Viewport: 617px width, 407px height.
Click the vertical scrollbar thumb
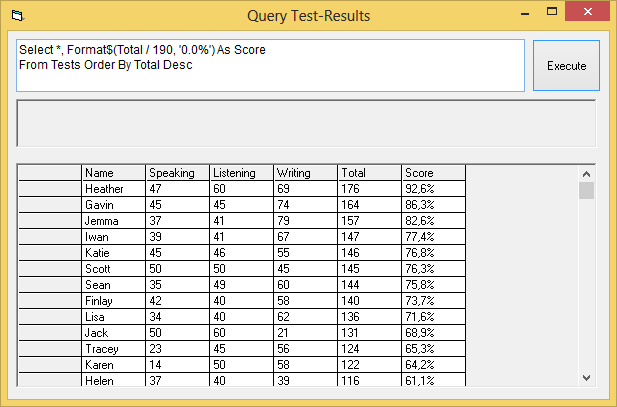coord(586,190)
